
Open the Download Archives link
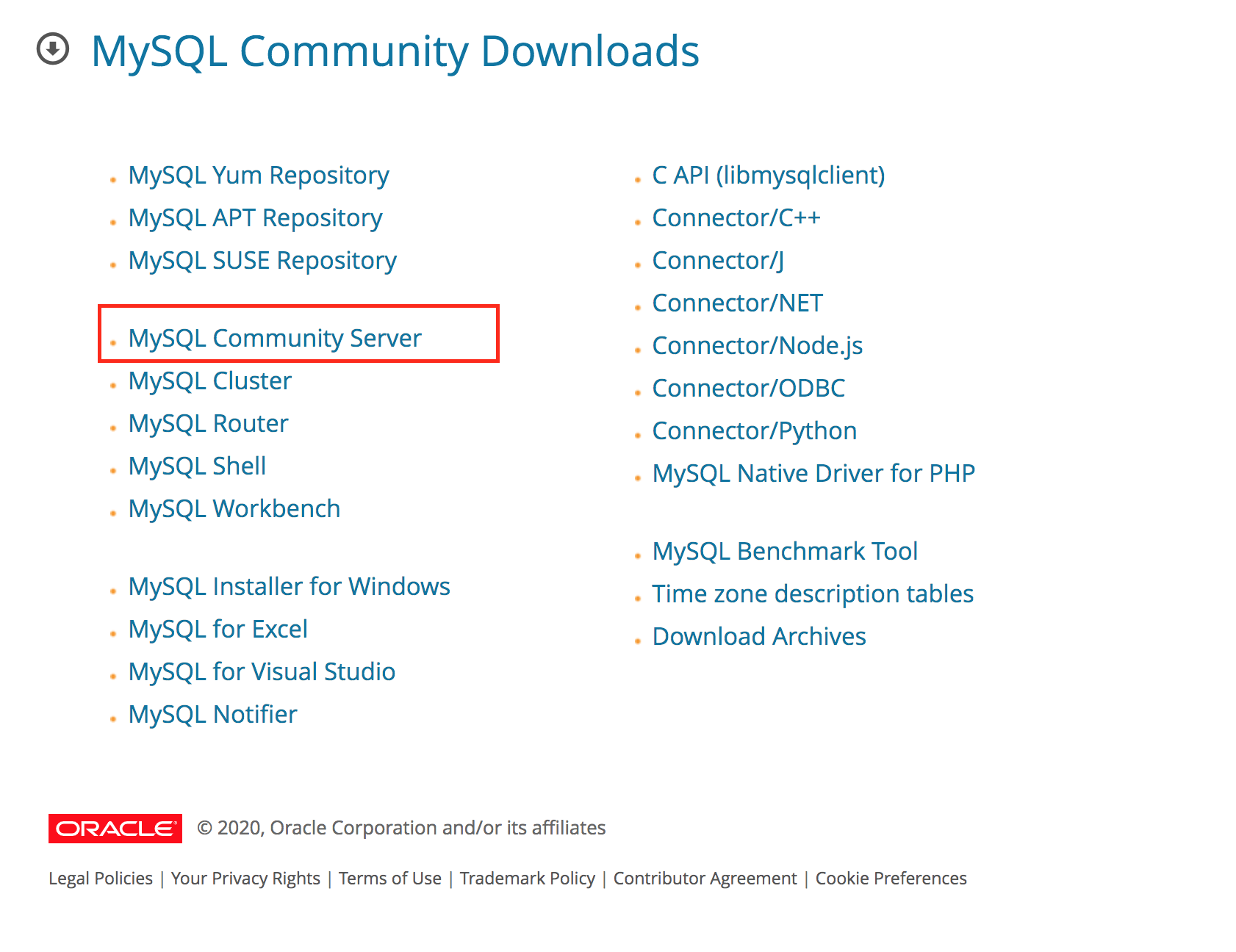point(760,638)
